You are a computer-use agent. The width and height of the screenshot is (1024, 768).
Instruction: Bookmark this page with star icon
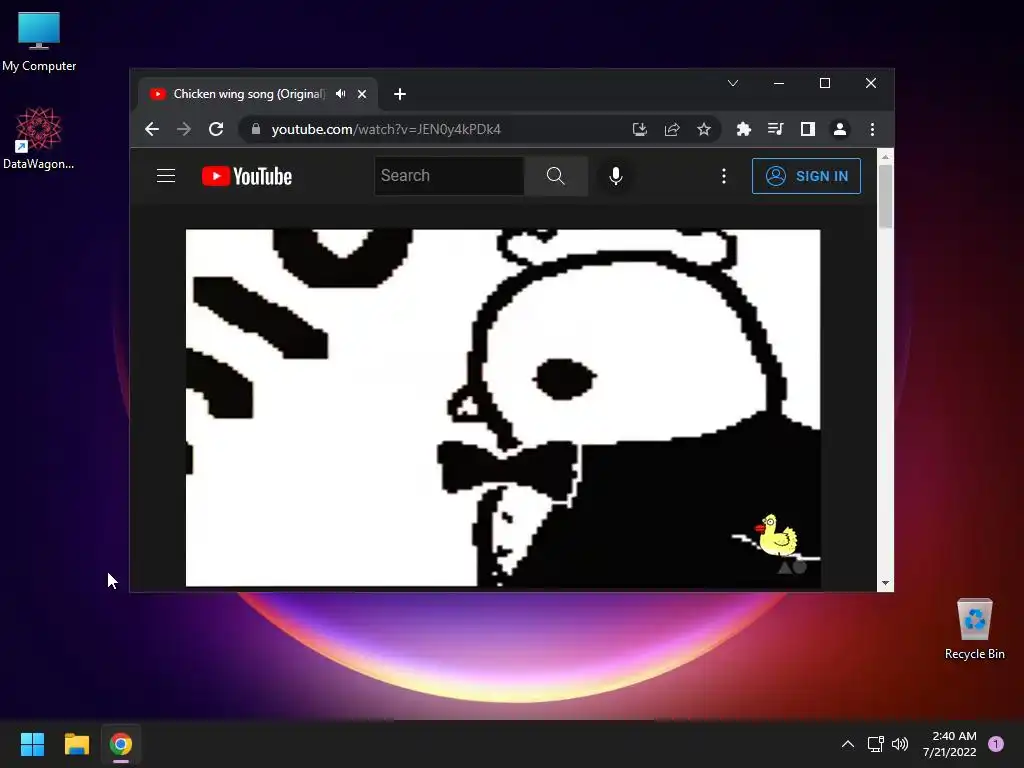(704, 129)
